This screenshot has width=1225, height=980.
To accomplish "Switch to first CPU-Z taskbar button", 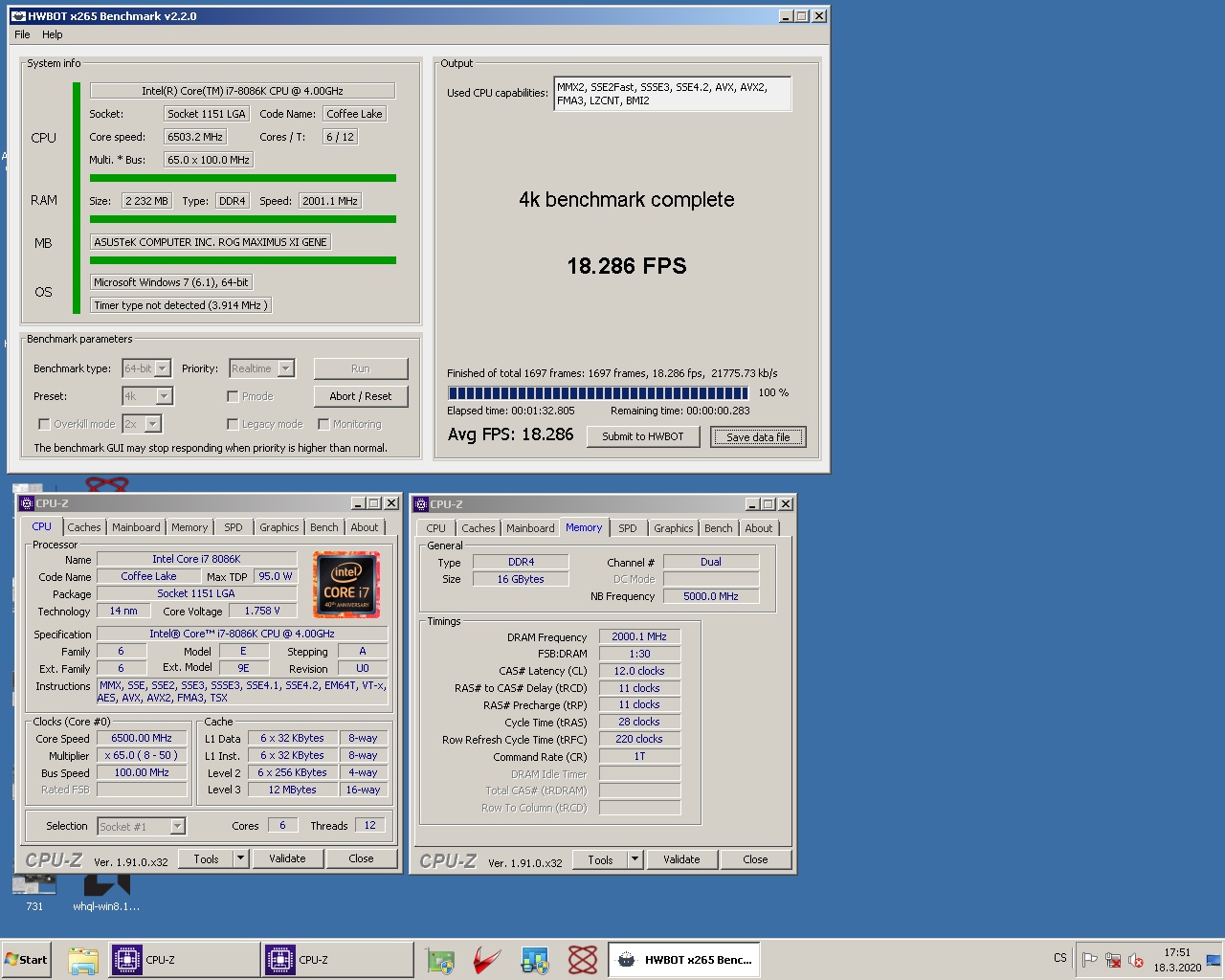I will (x=184, y=960).
